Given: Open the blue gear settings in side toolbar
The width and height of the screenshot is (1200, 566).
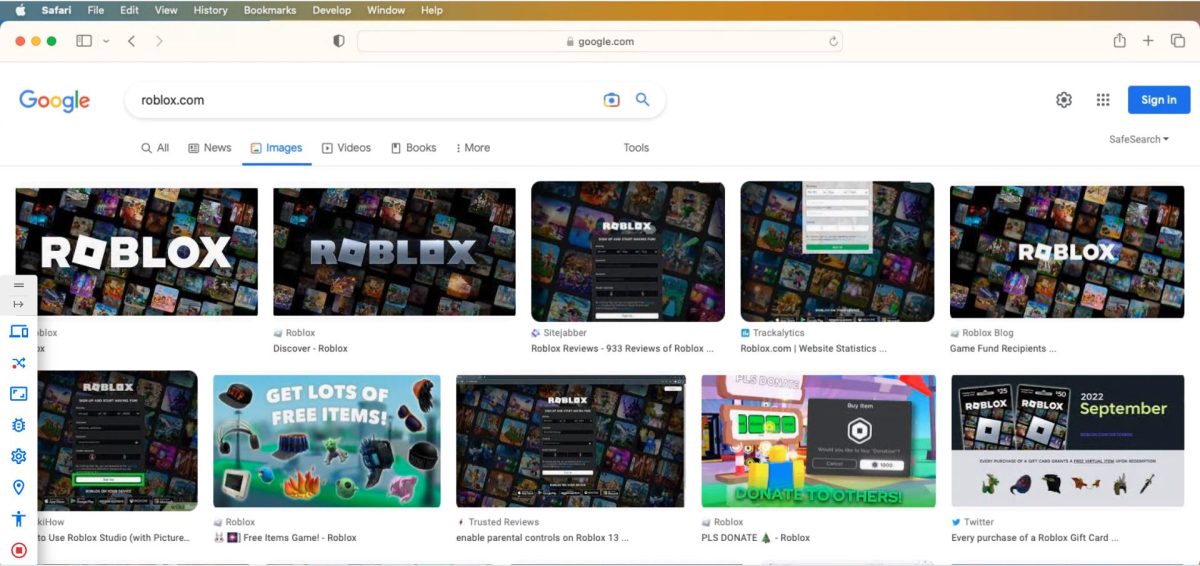Looking at the screenshot, I should pos(18,456).
